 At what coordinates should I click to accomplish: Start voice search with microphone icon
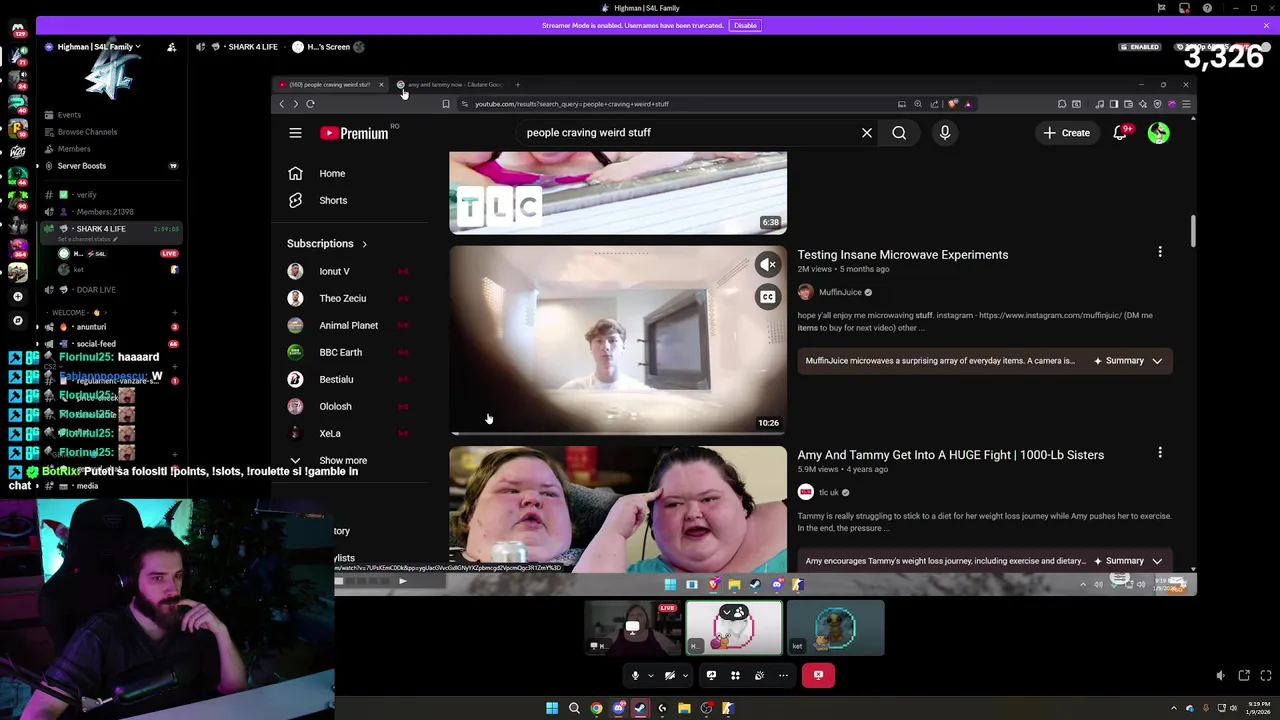[x=945, y=133]
